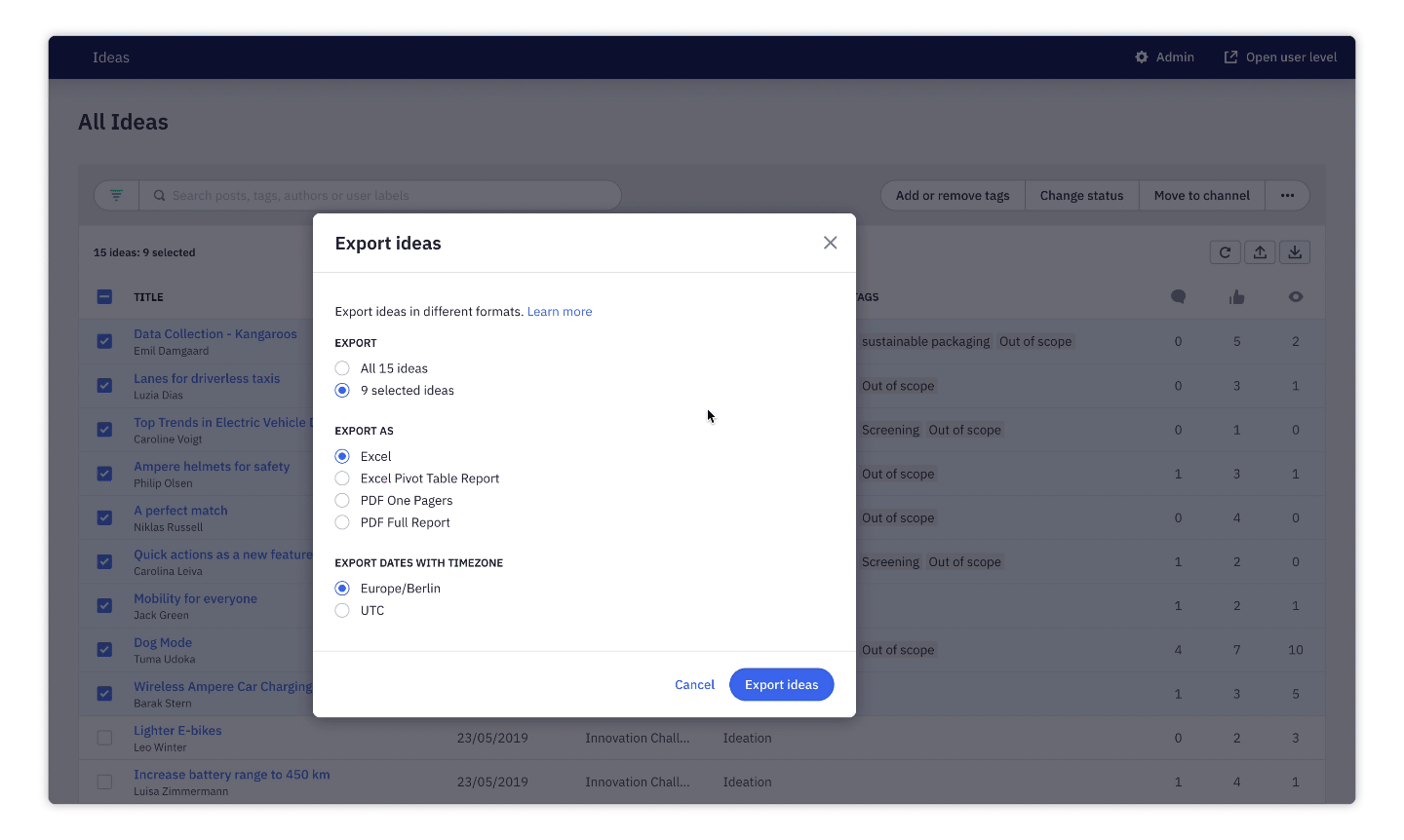Click Open user level link
Viewport: 1404px width, 840px height.
[x=1280, y=57]
